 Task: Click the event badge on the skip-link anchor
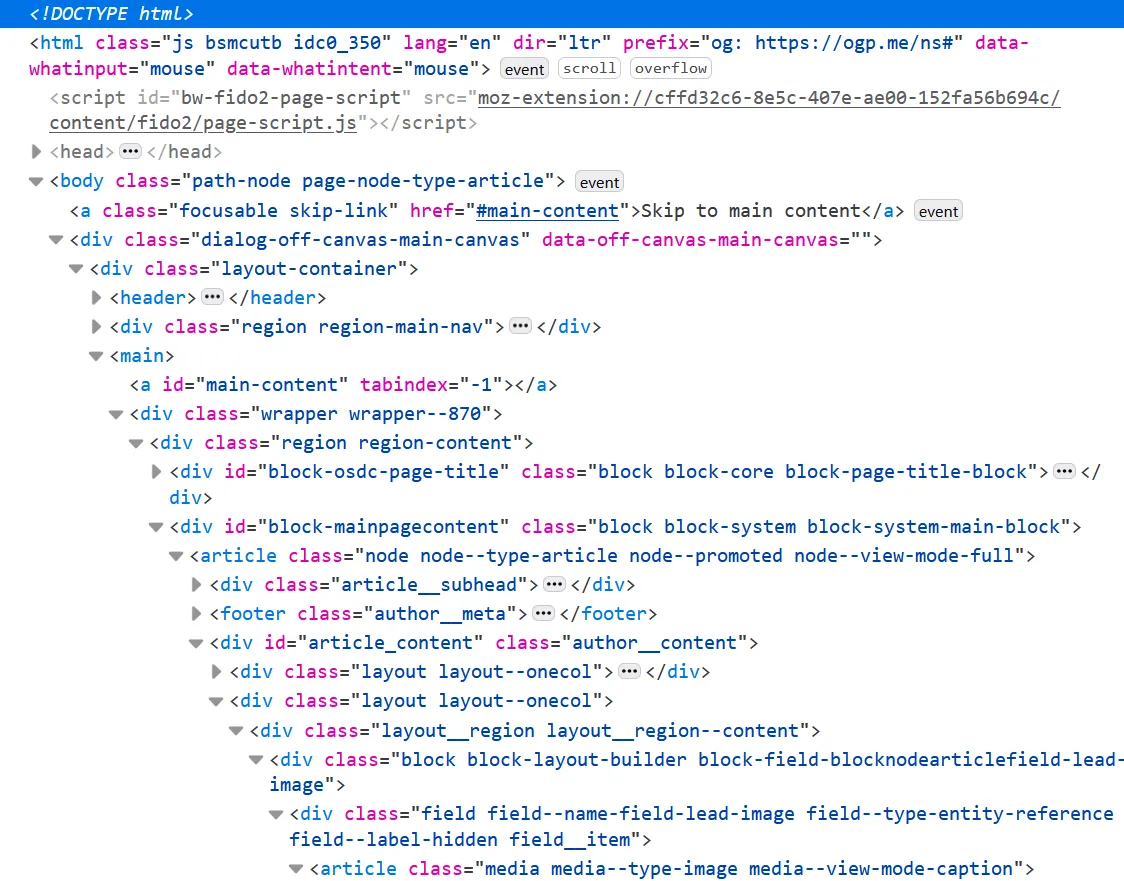(938, 211)
